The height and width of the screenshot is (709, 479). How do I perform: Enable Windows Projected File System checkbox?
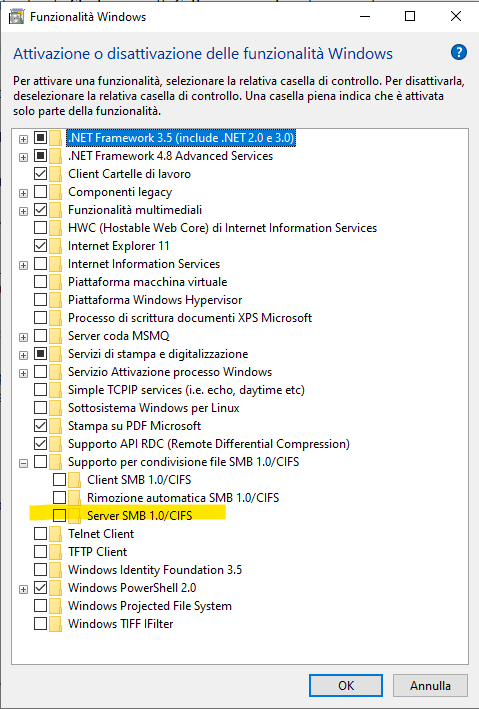(x=41, y=605)
